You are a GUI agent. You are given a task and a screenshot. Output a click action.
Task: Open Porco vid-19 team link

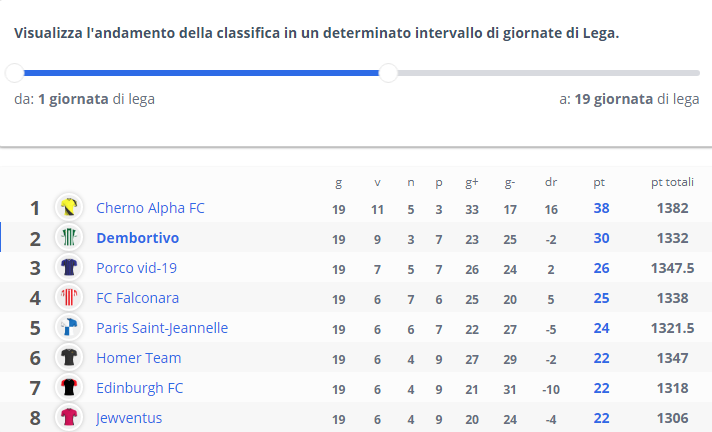[136, 268]
